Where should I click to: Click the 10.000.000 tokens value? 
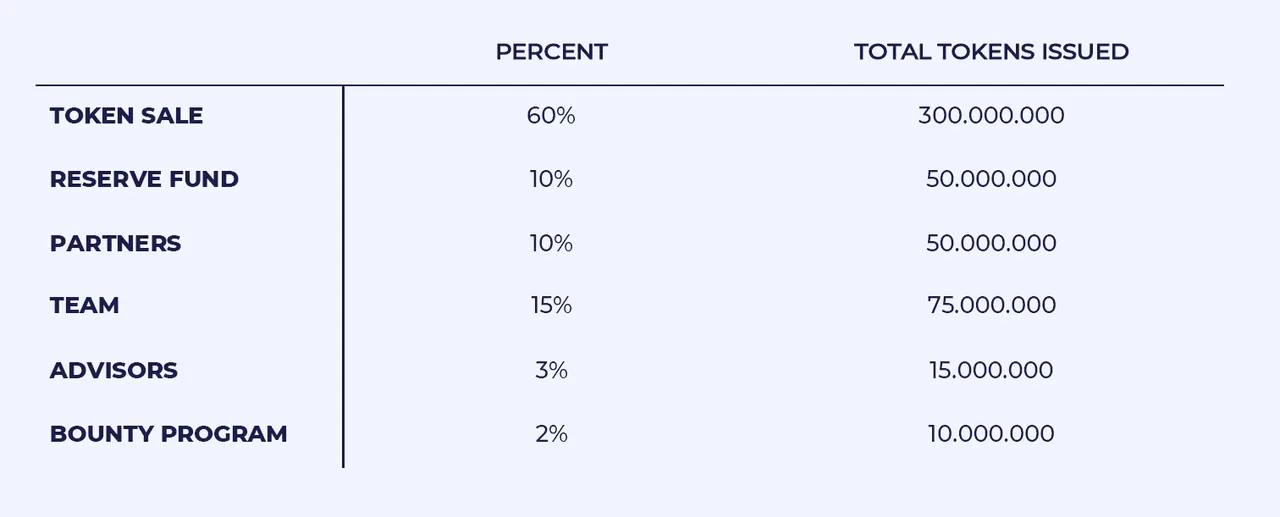pos(991,434)
